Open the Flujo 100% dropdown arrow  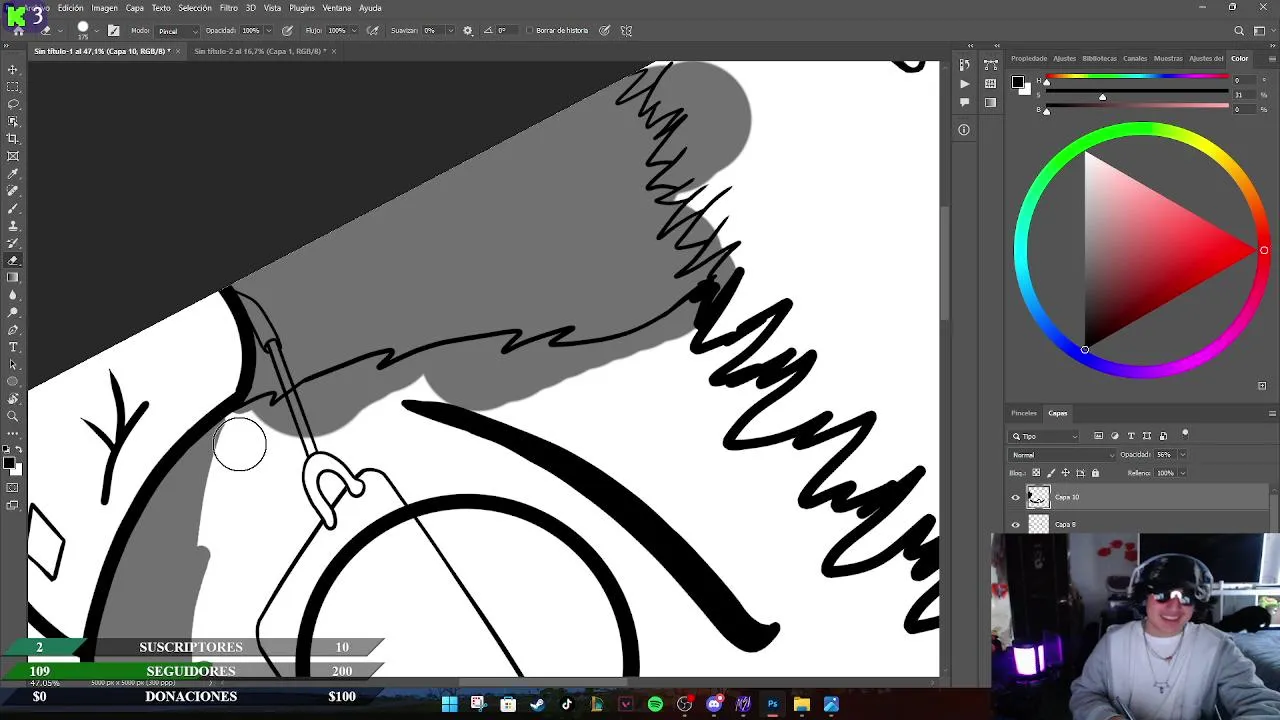point(355,30)
